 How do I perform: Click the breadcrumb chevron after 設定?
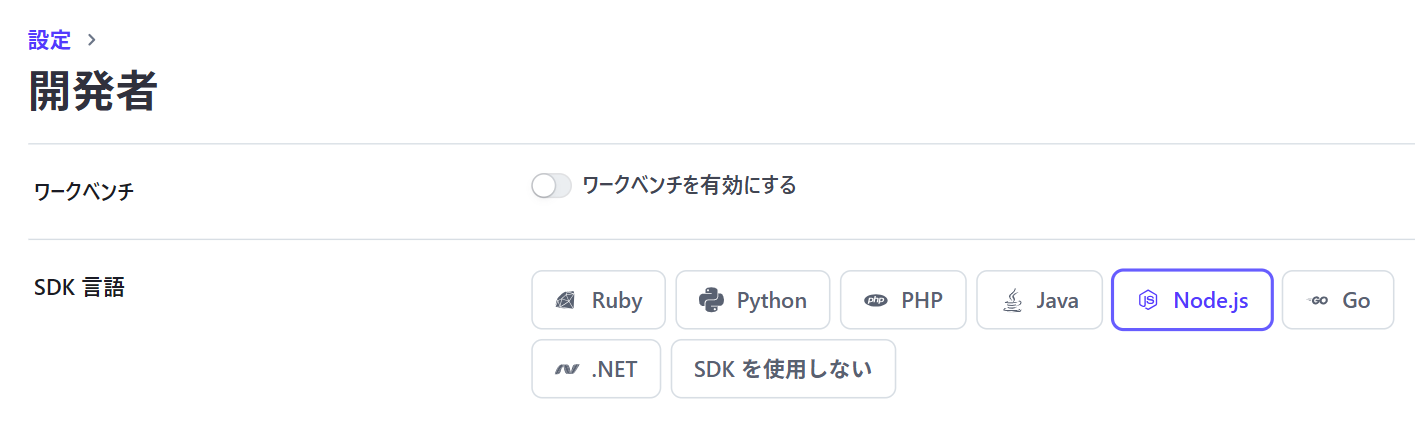click(92, 40)
